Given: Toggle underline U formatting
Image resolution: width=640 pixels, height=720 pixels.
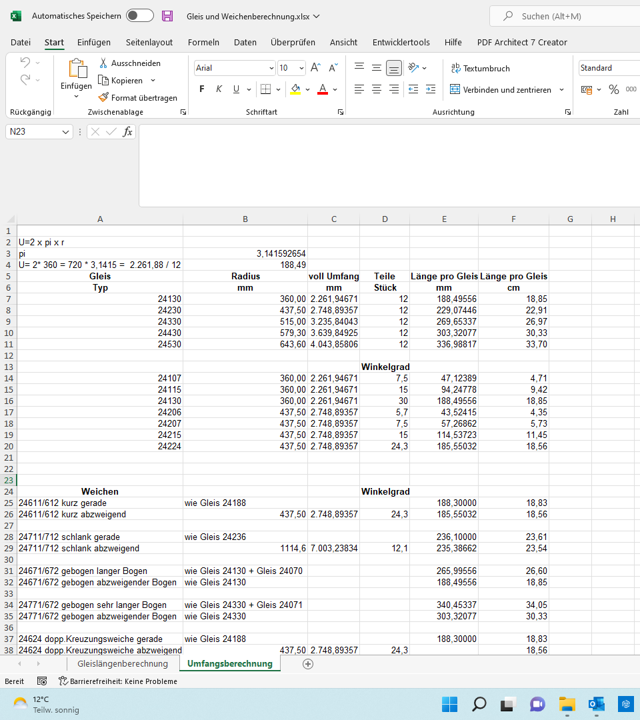Looking at the screenshot, I should (236, 89).
